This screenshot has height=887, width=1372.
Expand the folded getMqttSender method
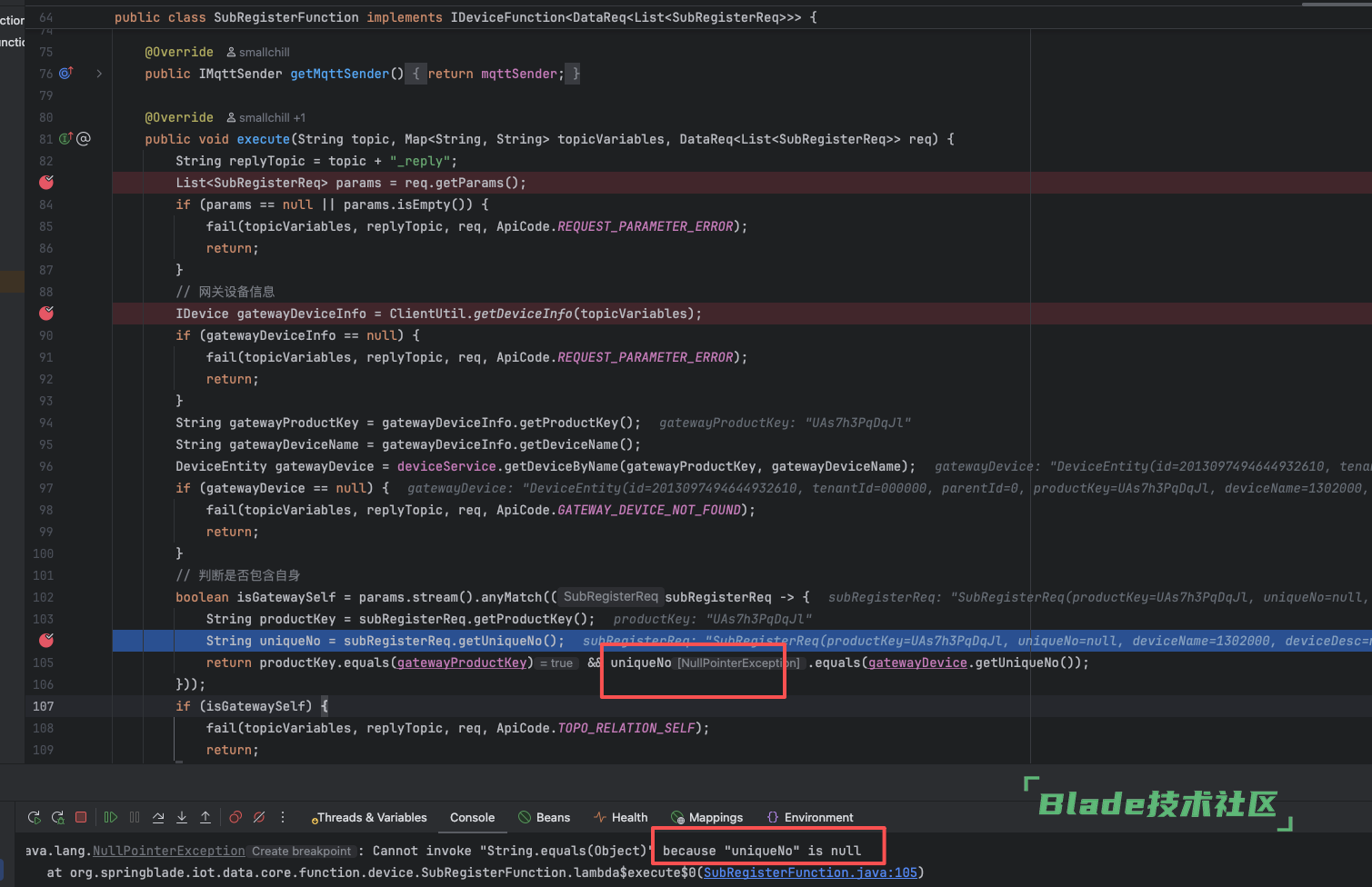pyautogui.click(x=99, y=74)
